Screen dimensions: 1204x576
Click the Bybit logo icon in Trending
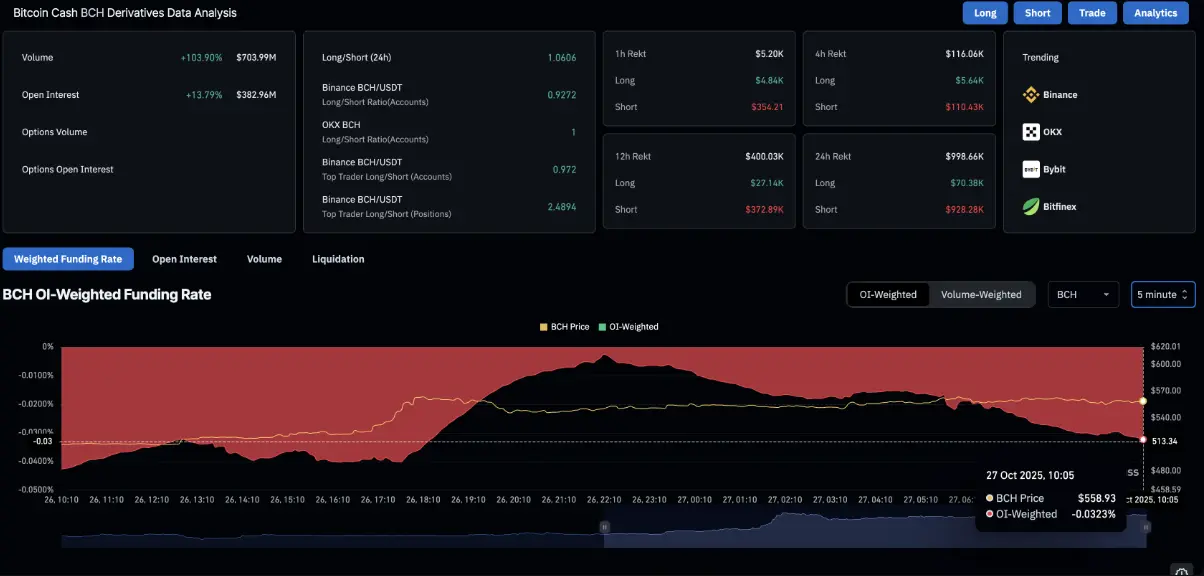1031,169
